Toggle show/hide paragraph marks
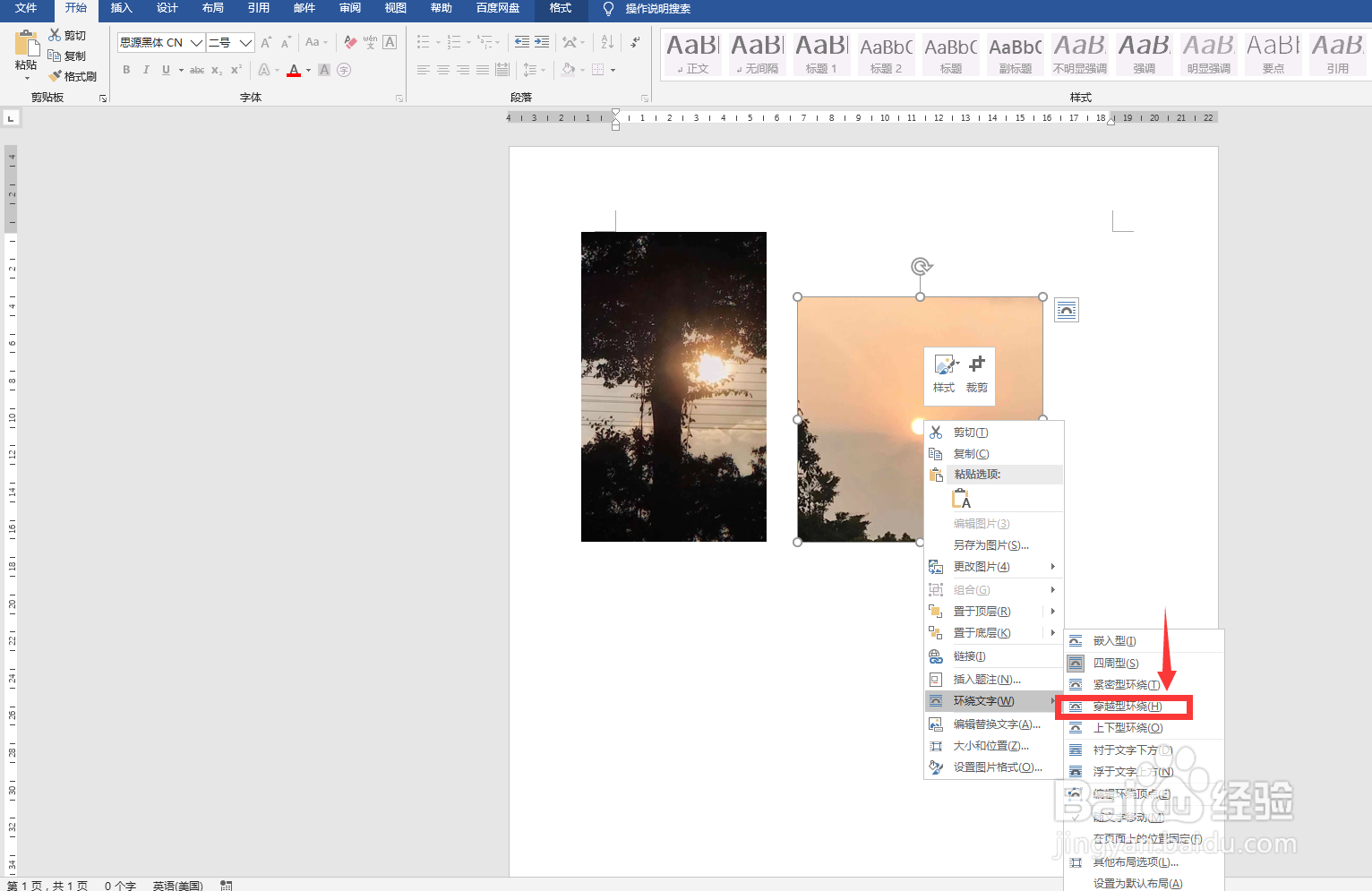This screenshot has height=891, width=1372. pyautogui.click(x=635, y=42)
